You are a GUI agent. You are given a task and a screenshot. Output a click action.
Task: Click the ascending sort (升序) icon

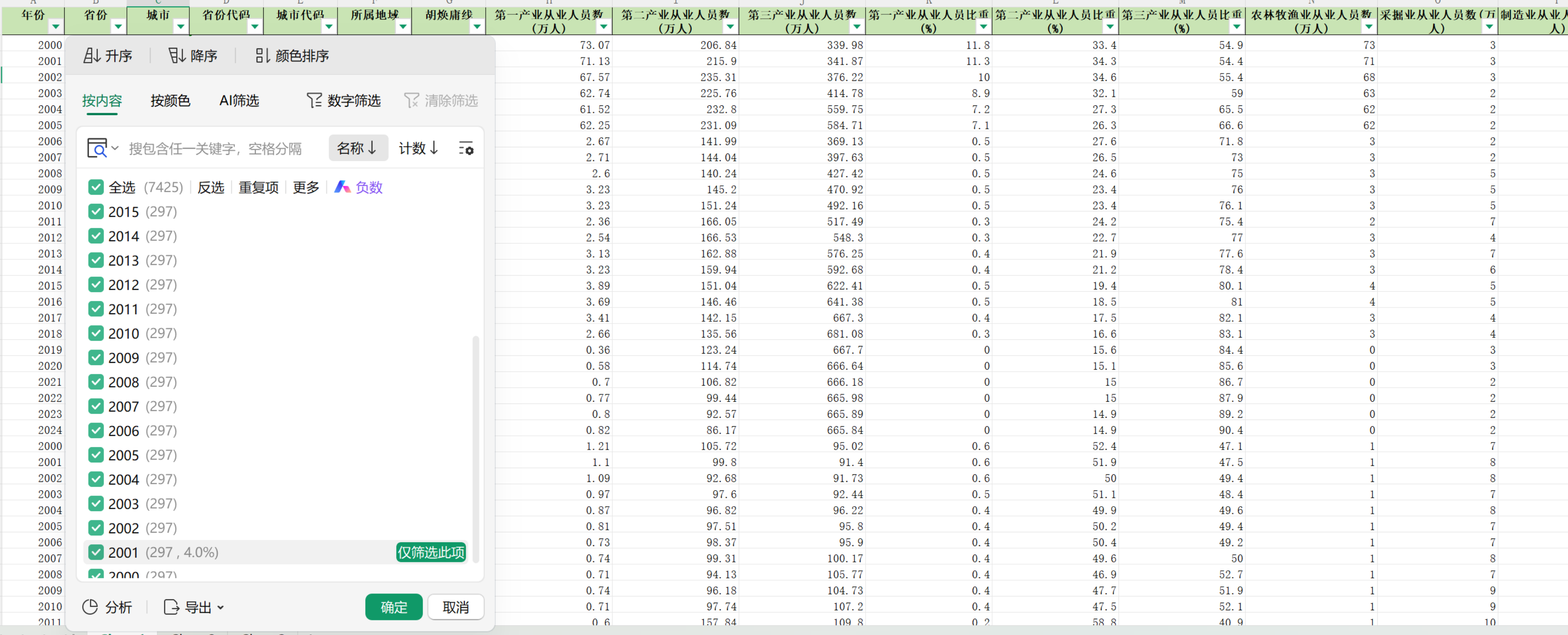coord(92,56)
